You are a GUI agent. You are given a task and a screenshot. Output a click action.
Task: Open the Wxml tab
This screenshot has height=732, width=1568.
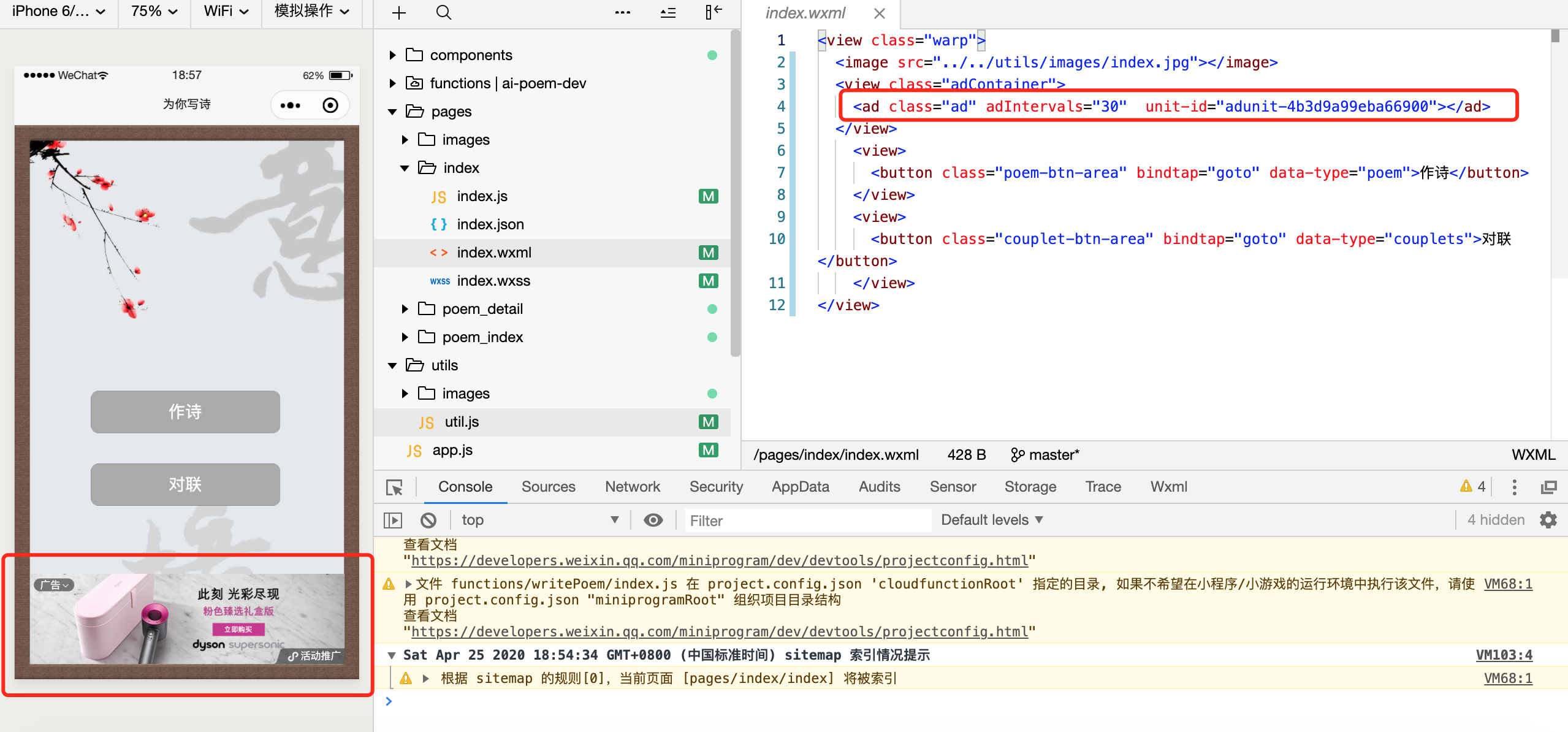(1168, 487)
